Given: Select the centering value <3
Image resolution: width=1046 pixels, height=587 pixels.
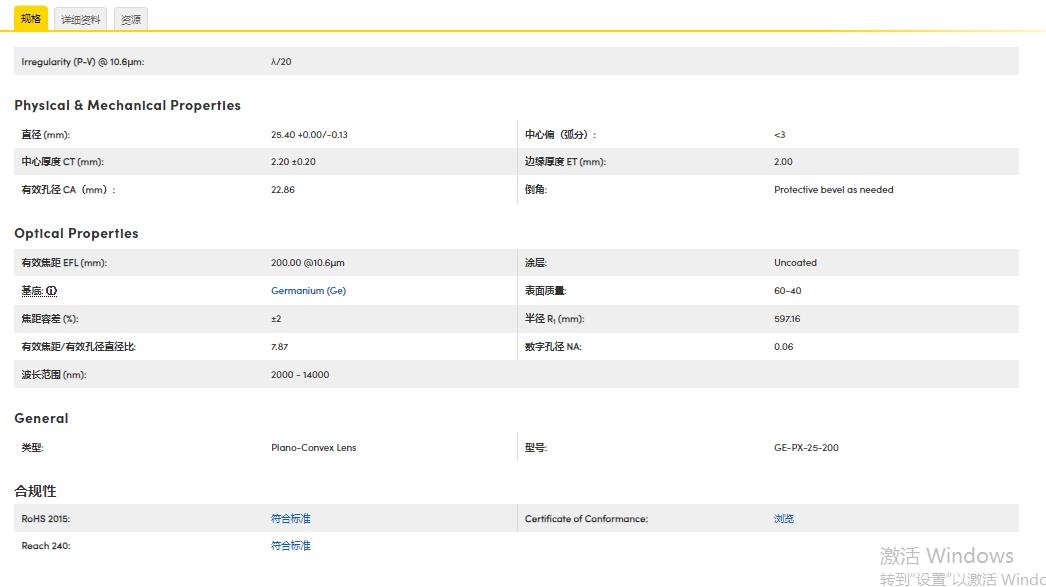Looking at the screenshot, I should pos(780,135).
